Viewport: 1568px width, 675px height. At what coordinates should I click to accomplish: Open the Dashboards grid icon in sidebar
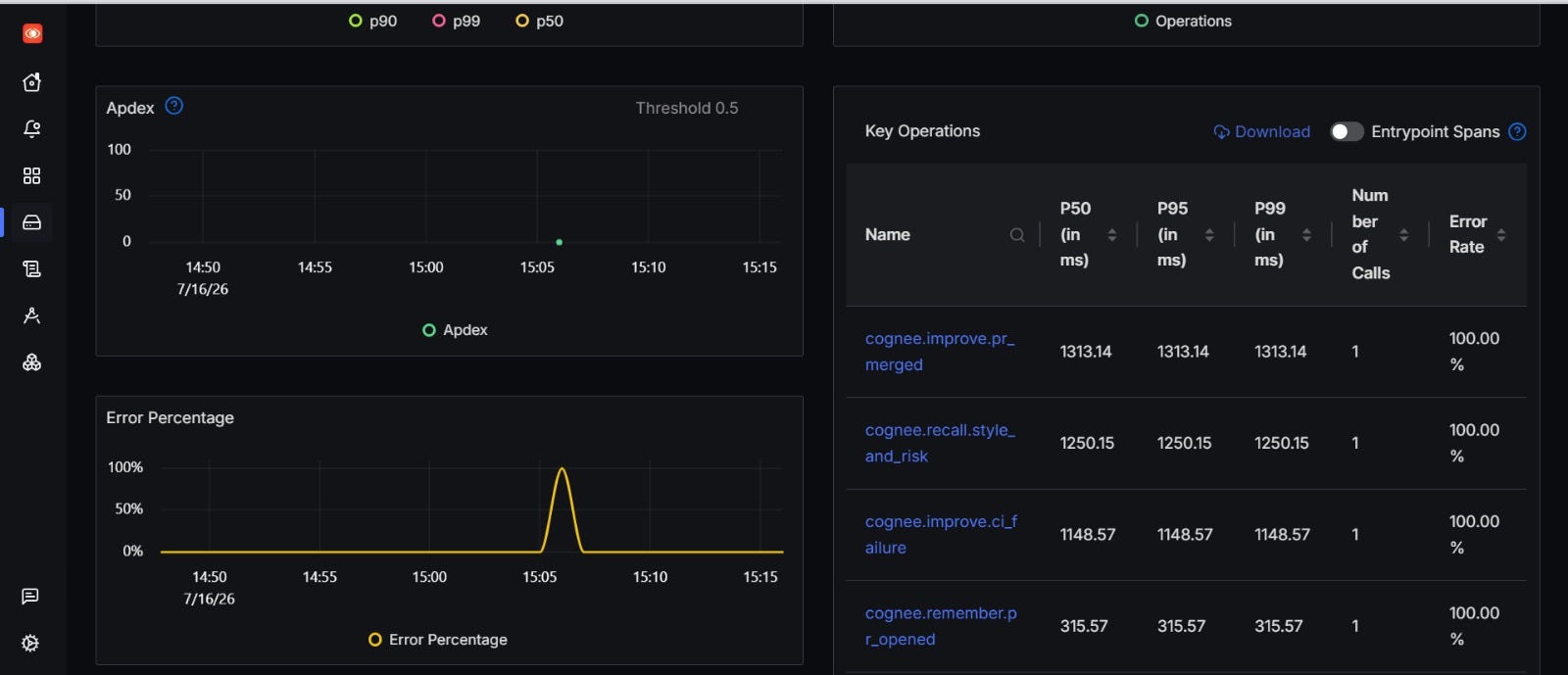[x=32, y=175]
